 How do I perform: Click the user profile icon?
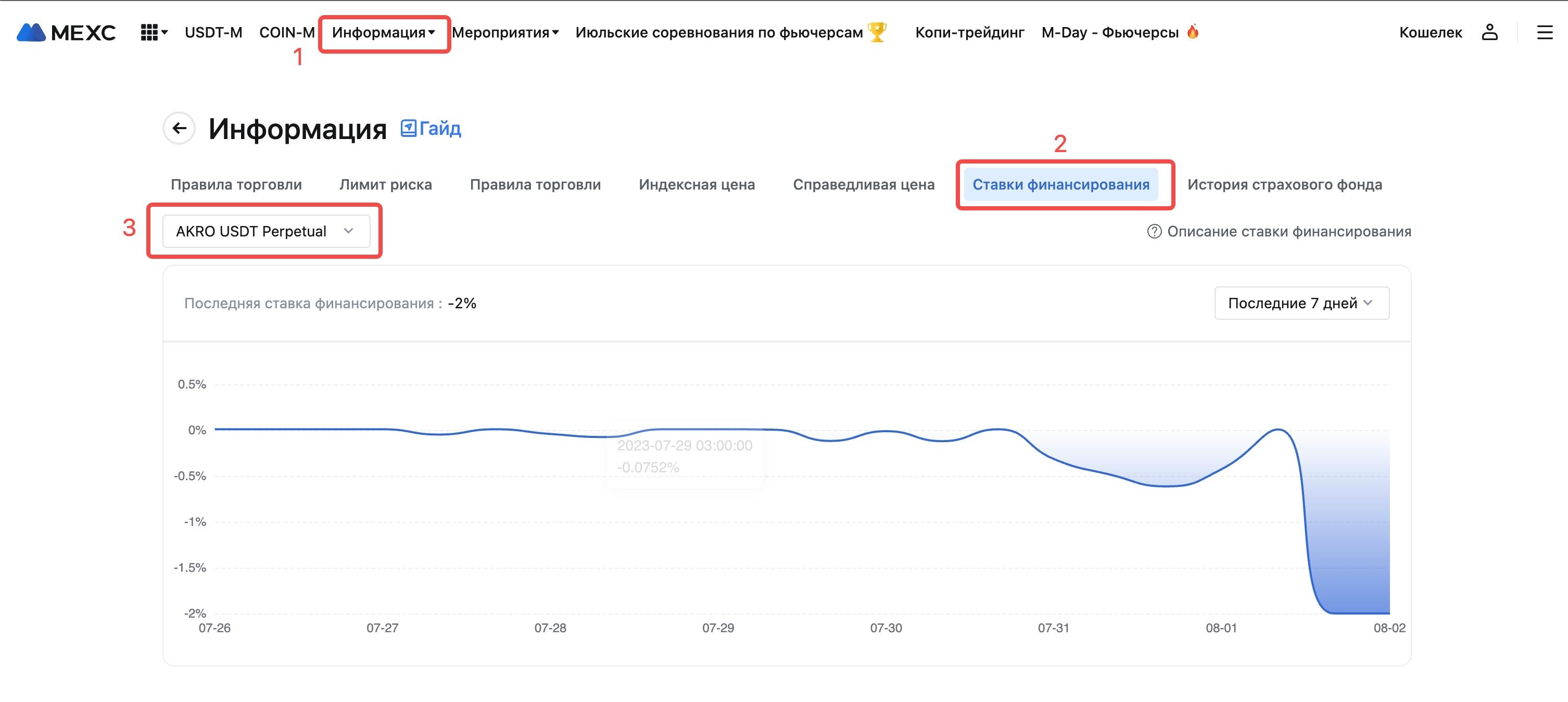(1489, 32)
